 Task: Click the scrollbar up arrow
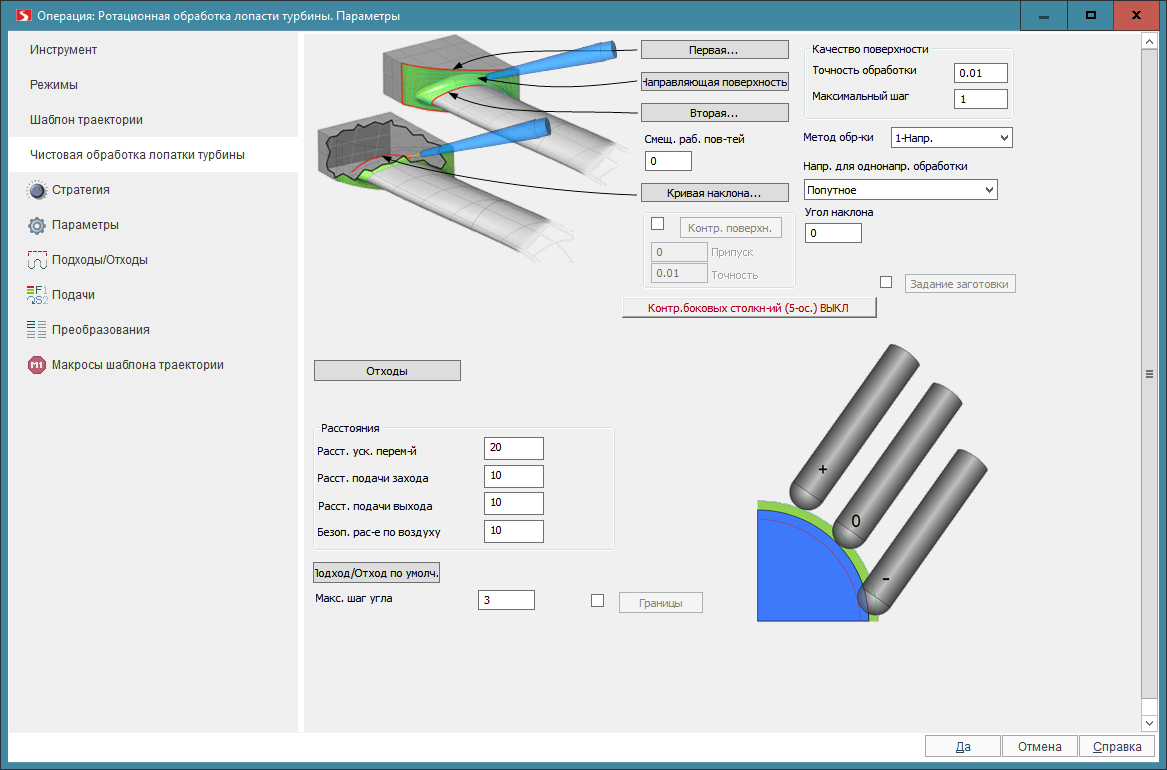pyautogui.click(x=1149, y=42)
